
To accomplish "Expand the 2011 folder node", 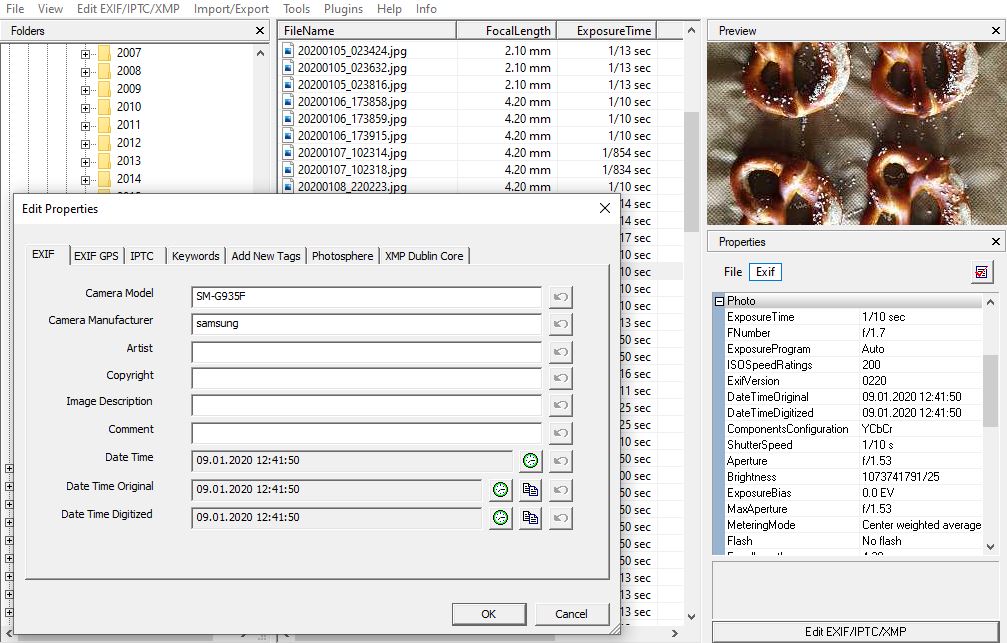I will 85,126.
